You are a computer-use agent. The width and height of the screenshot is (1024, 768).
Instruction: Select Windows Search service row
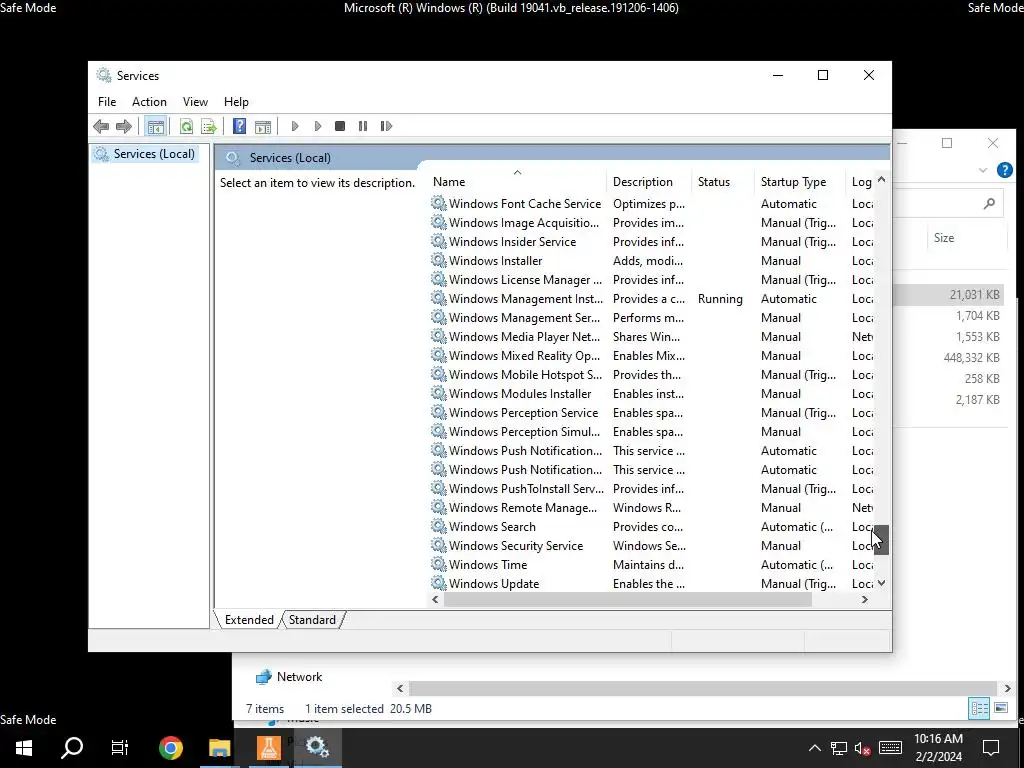click(652, 526)
